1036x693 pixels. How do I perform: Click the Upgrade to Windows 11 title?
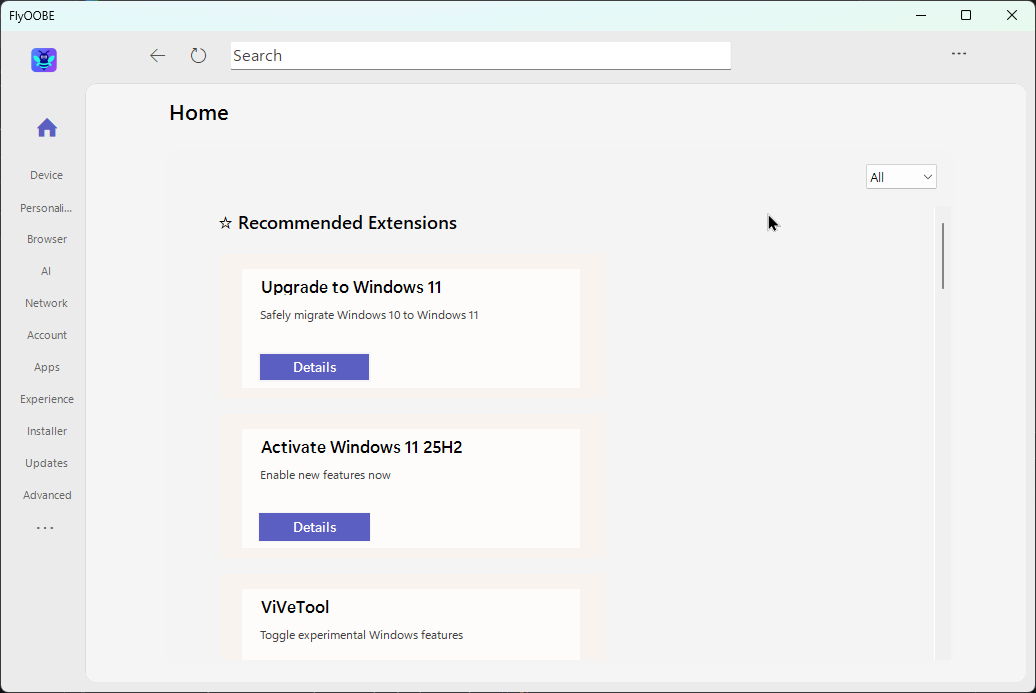click(351, 287)
